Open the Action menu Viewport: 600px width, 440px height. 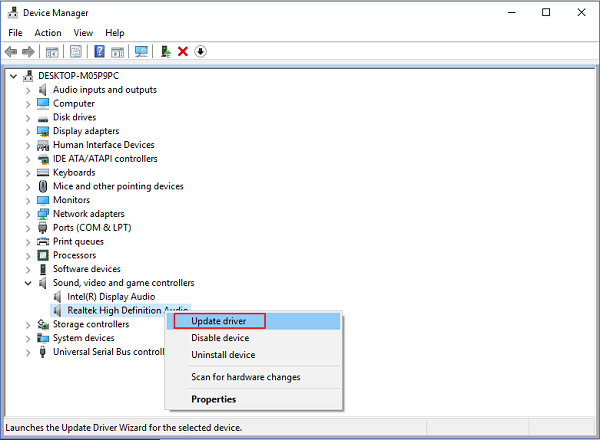tap(48, 33)
